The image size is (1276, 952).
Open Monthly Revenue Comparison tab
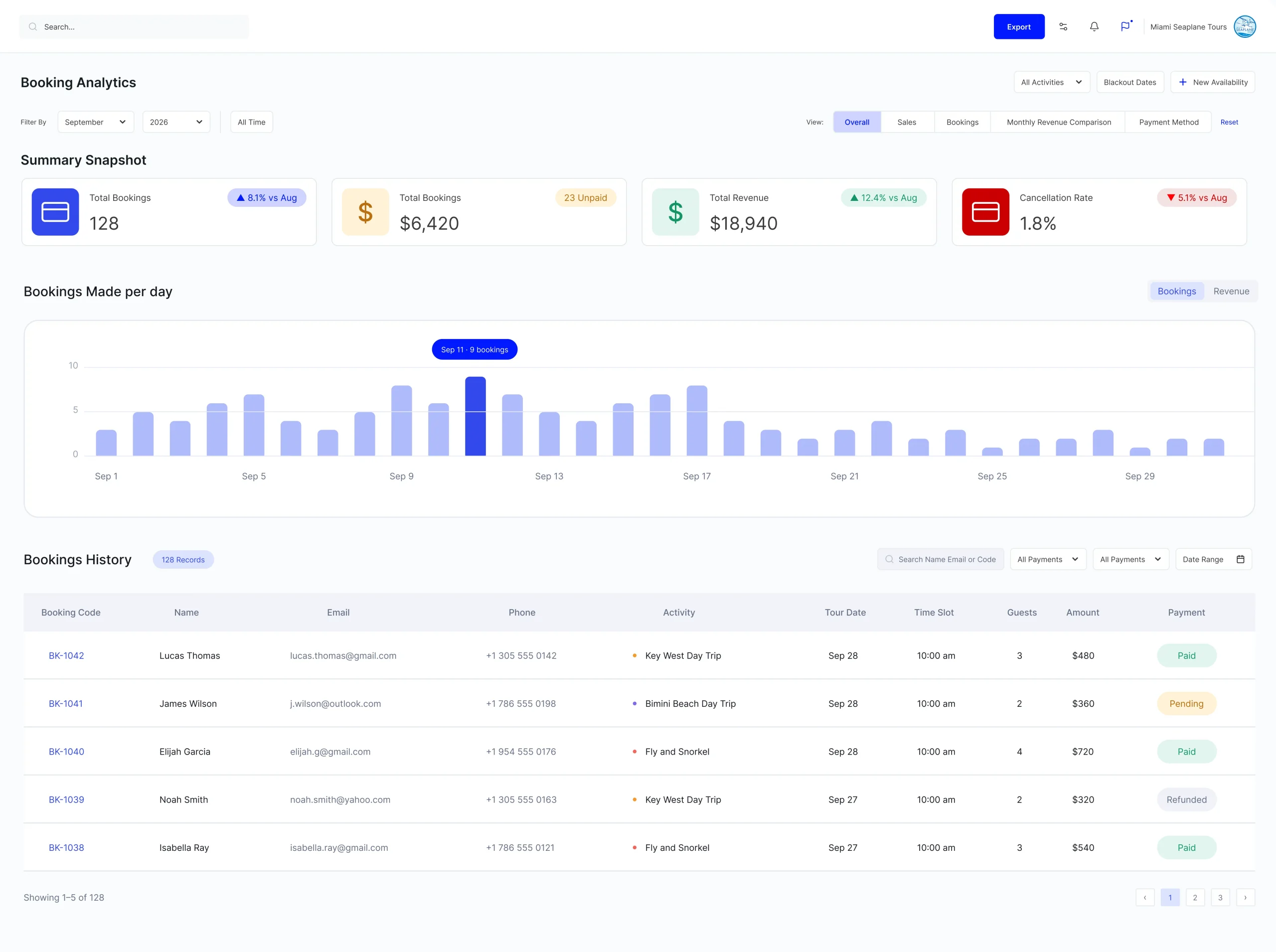point(1058,122)
